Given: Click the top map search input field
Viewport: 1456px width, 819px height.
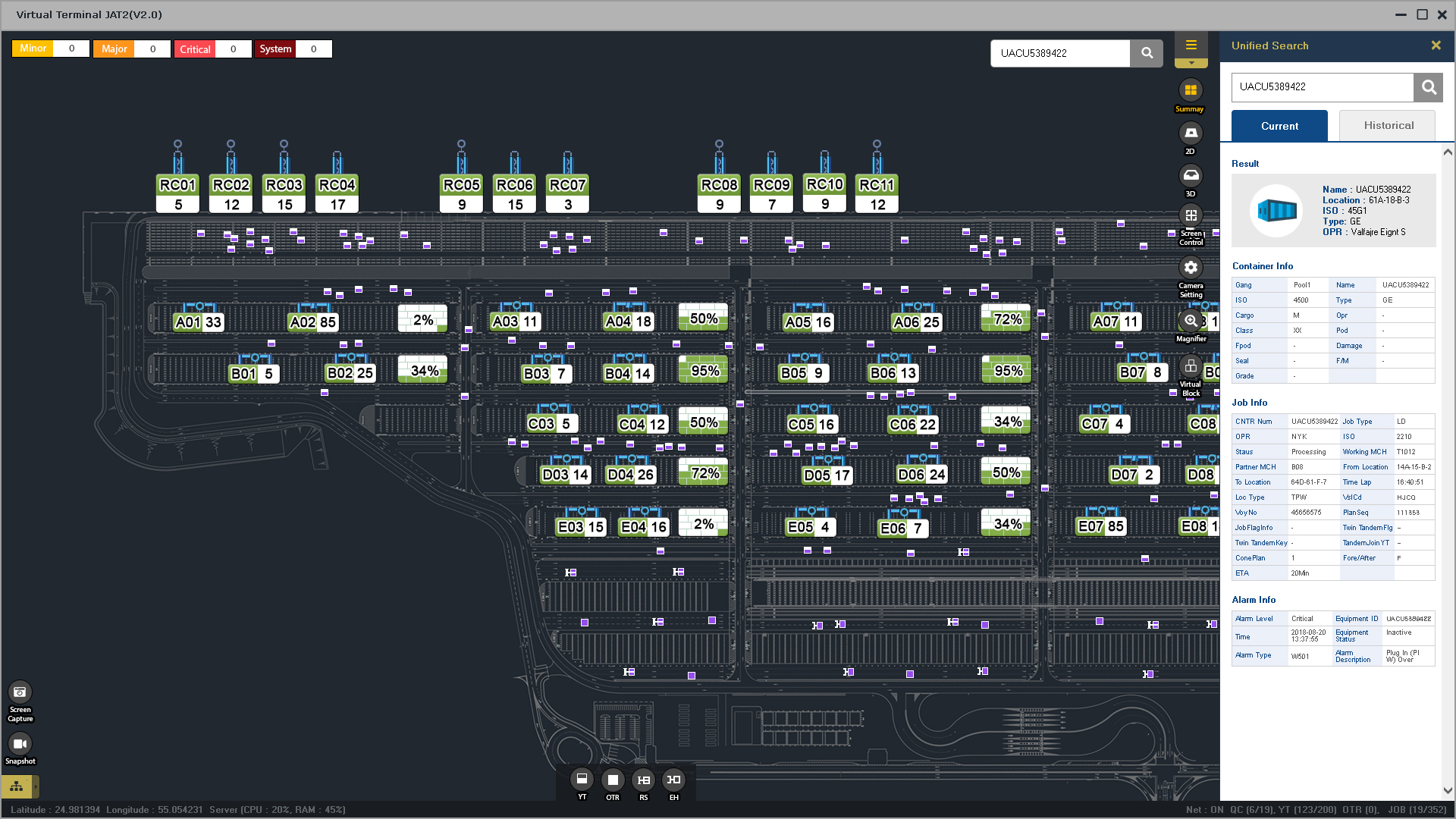Looking at the screenshot, I should tap(1059, 53).
